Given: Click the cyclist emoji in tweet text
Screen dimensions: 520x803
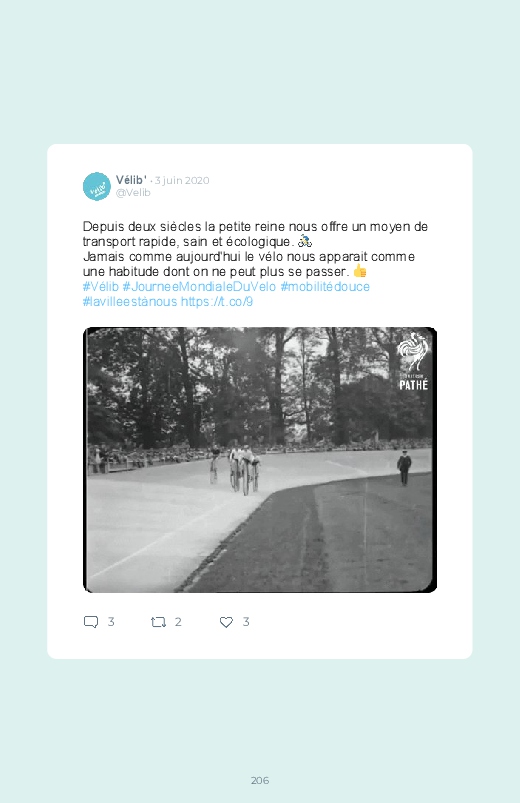Looking at the screenshot, I should pos(305,241).
